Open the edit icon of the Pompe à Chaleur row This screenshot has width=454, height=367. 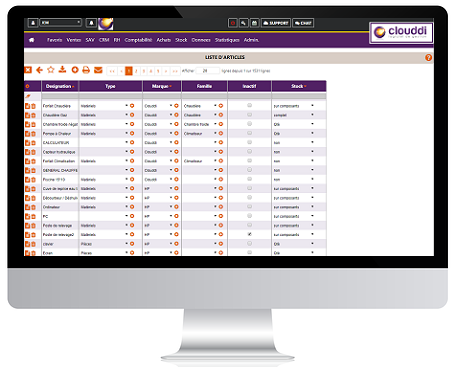(27, 134)
